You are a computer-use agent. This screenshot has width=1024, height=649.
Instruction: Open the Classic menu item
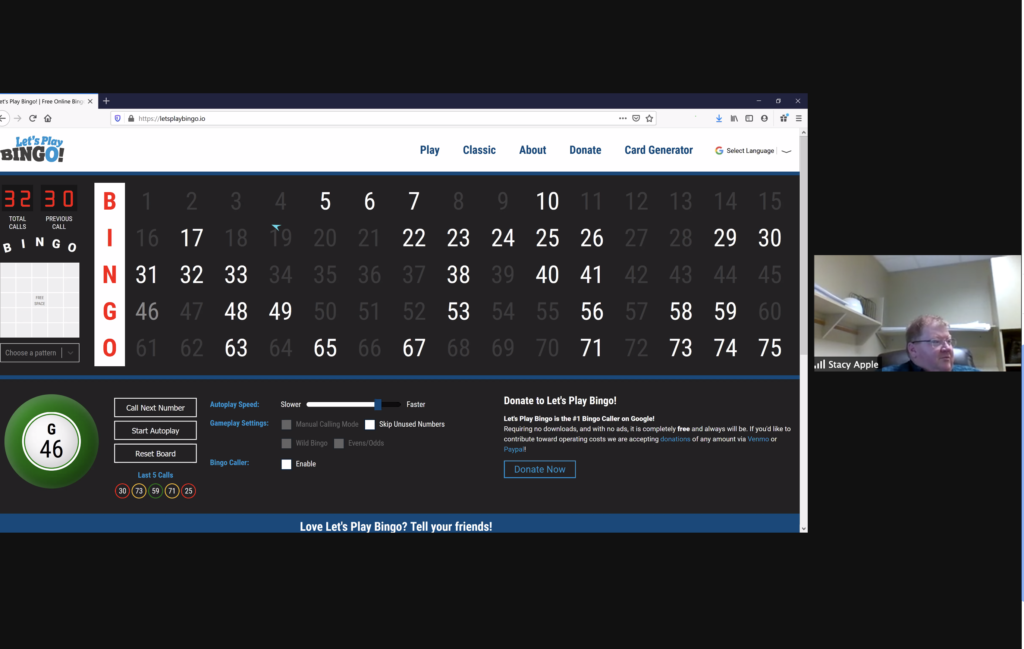(x=479, y=150)
